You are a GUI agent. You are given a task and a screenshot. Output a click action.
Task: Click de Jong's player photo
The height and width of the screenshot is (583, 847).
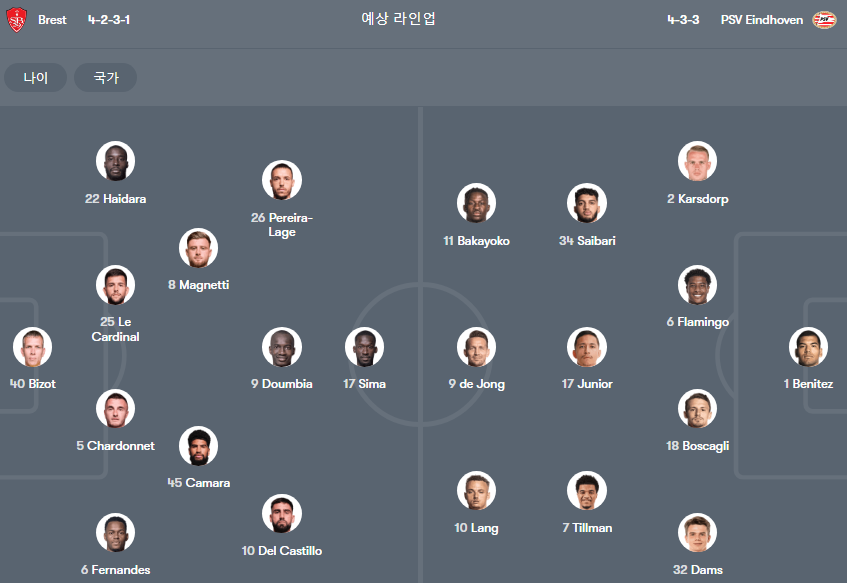476,347
